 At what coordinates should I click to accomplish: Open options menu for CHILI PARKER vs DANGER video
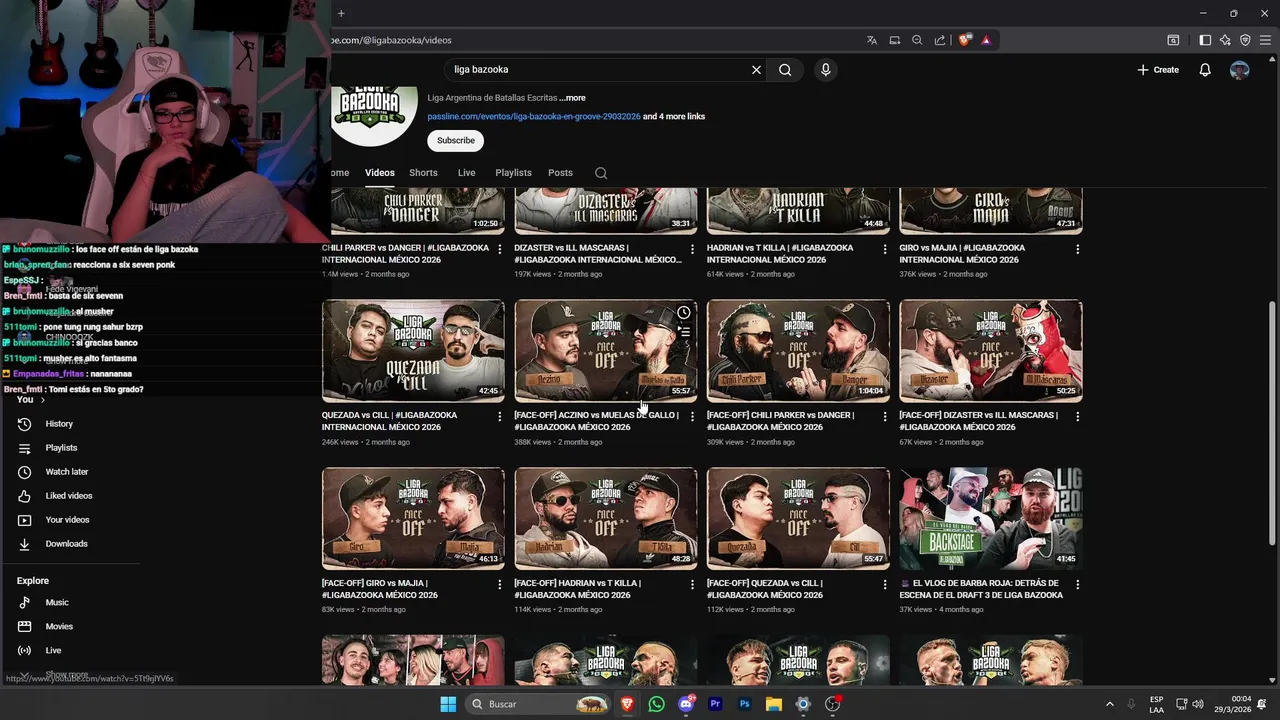[500, 249]
